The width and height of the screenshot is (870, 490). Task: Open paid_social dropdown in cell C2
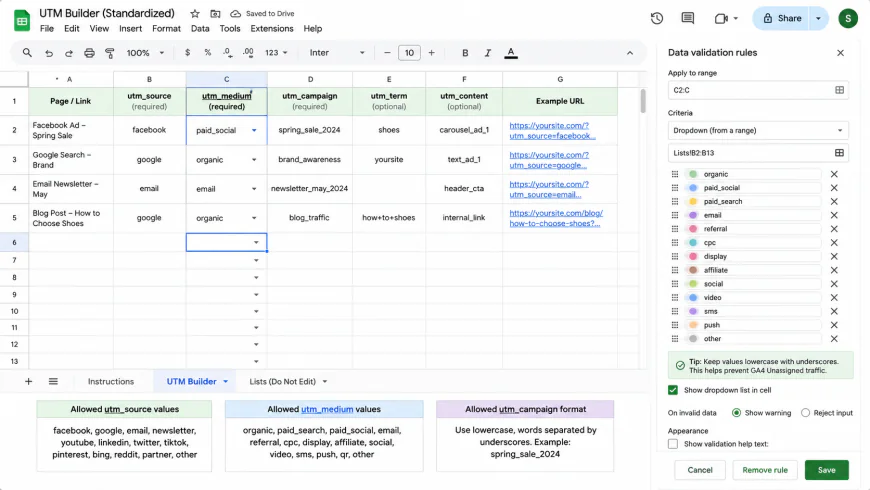point(254,130)
